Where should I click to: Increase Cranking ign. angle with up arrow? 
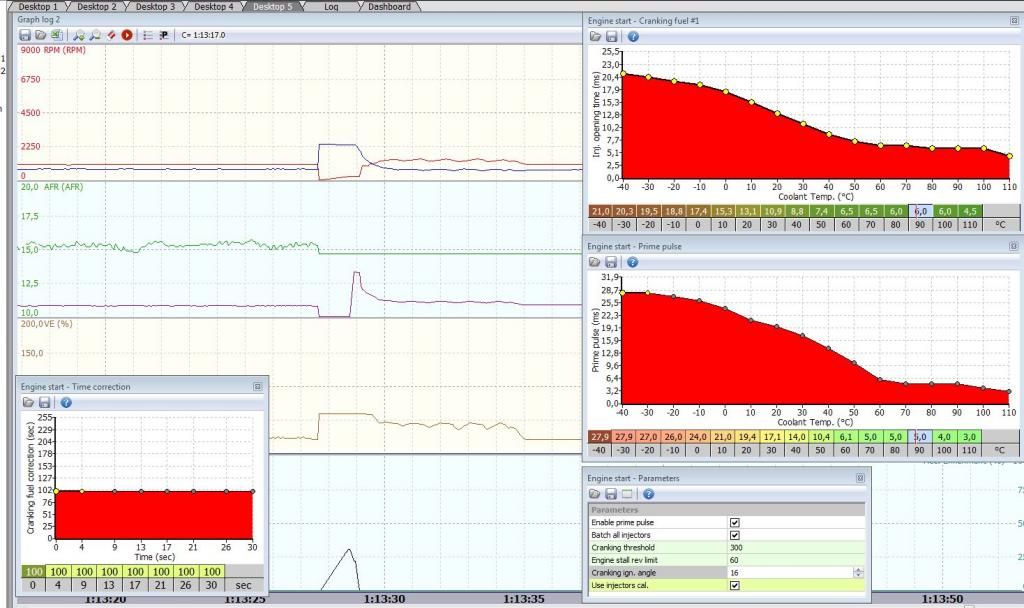tap(858, 569)
